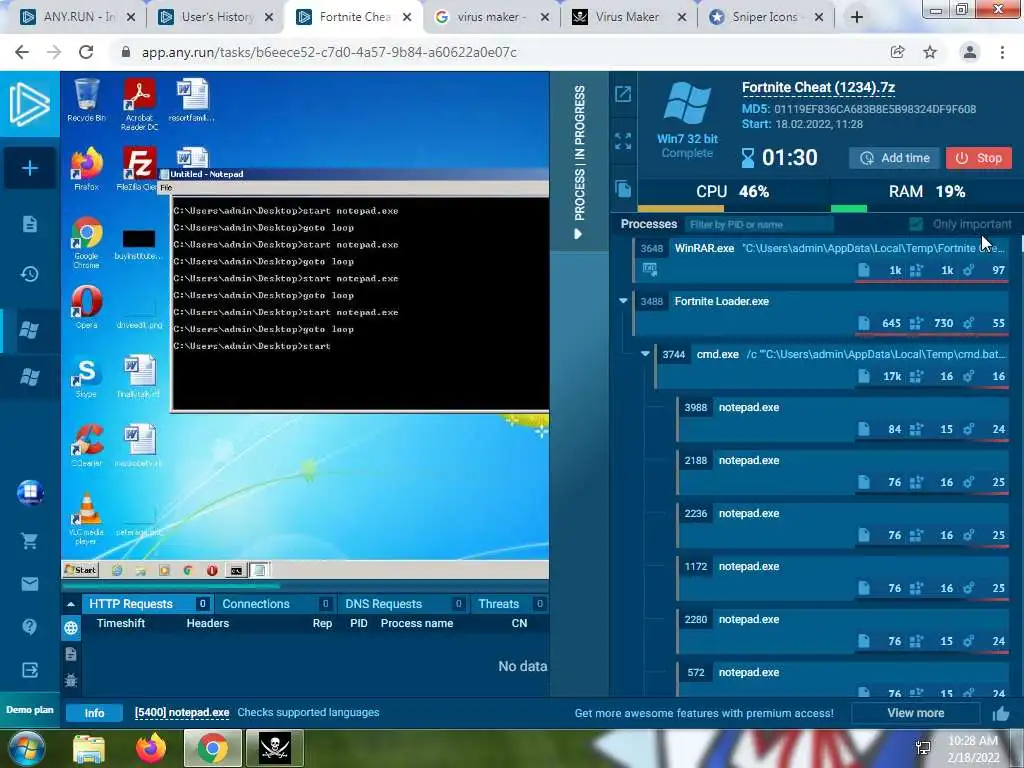The width and height of the screenshot is (1024, 768).
Task: Select the debug bug icon in bottom panel
Action: pos(71,680)
